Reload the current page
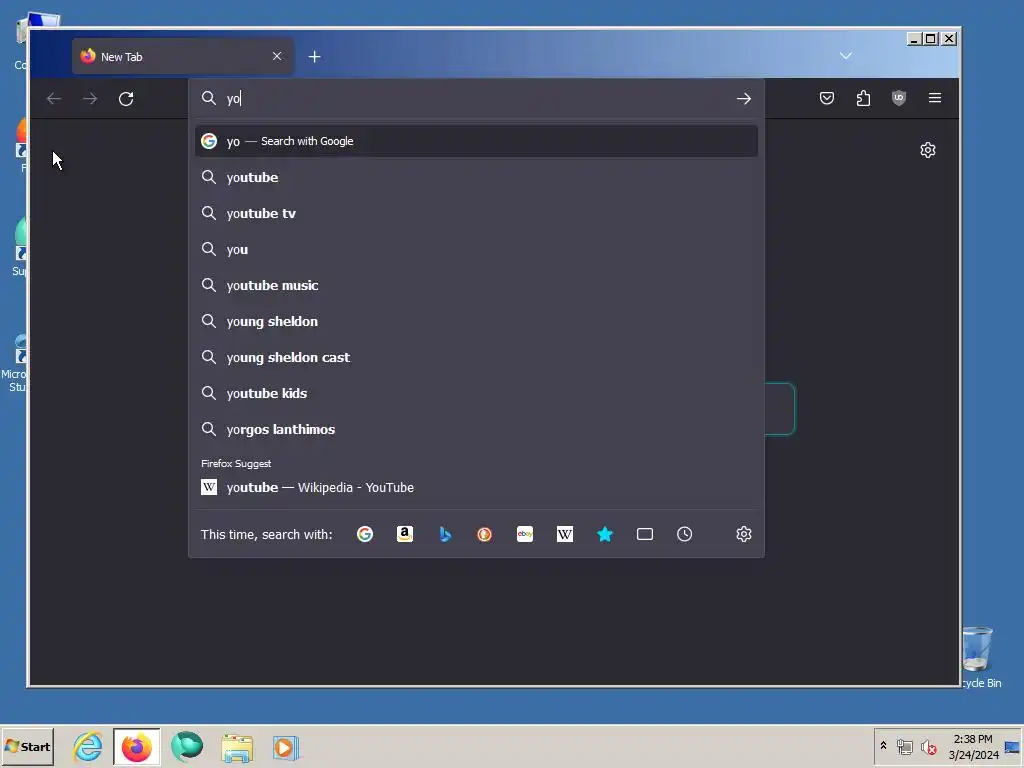The image size is (1024, 768). (x=126, y=99)
